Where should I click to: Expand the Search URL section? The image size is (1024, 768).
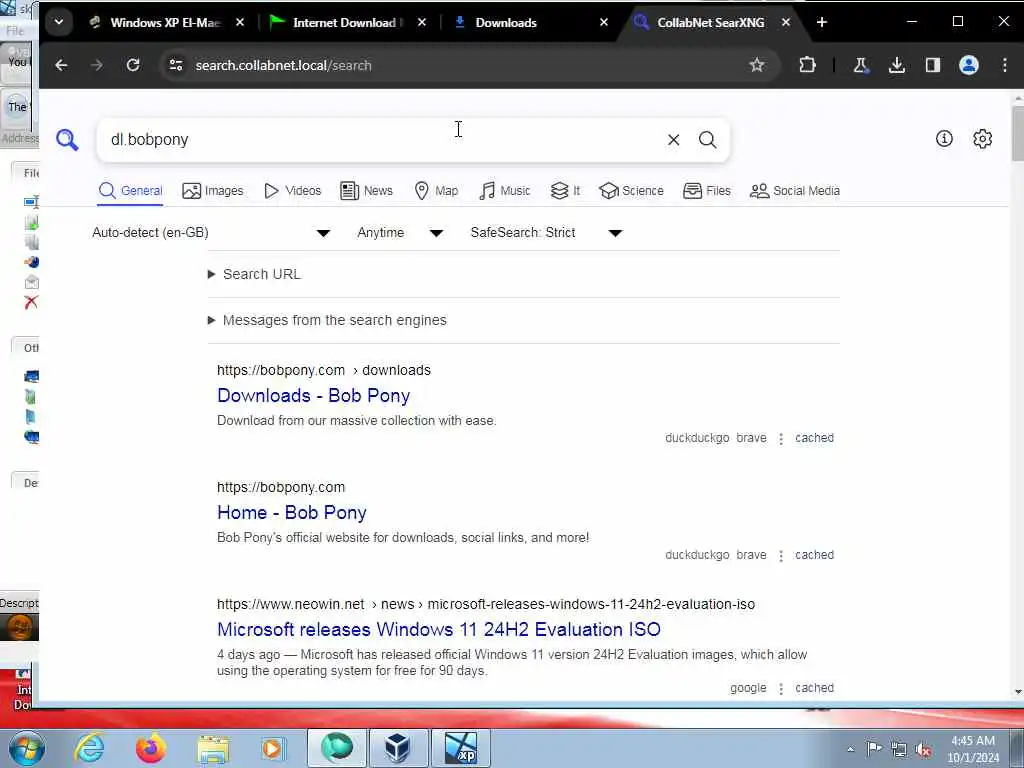254,274
